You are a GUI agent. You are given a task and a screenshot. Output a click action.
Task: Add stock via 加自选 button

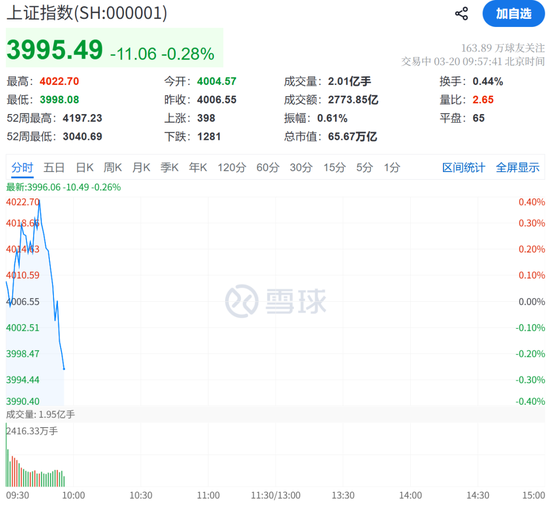pyautogui.click(x=514, y=14)
